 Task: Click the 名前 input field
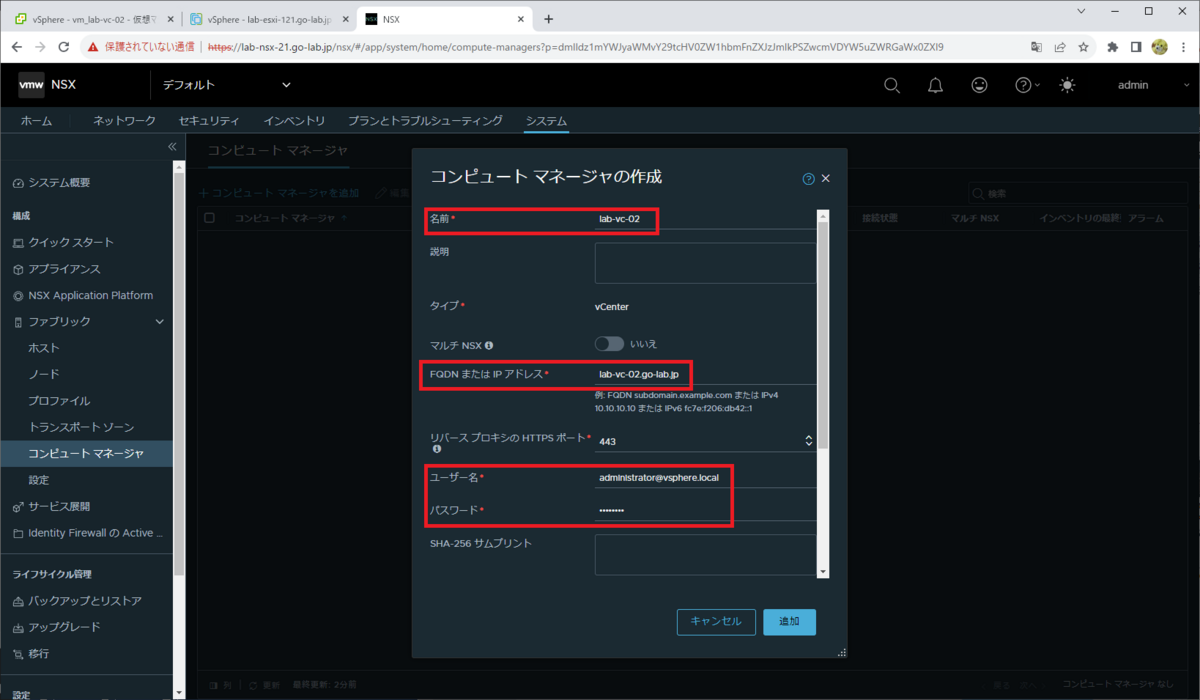[705, 218]
